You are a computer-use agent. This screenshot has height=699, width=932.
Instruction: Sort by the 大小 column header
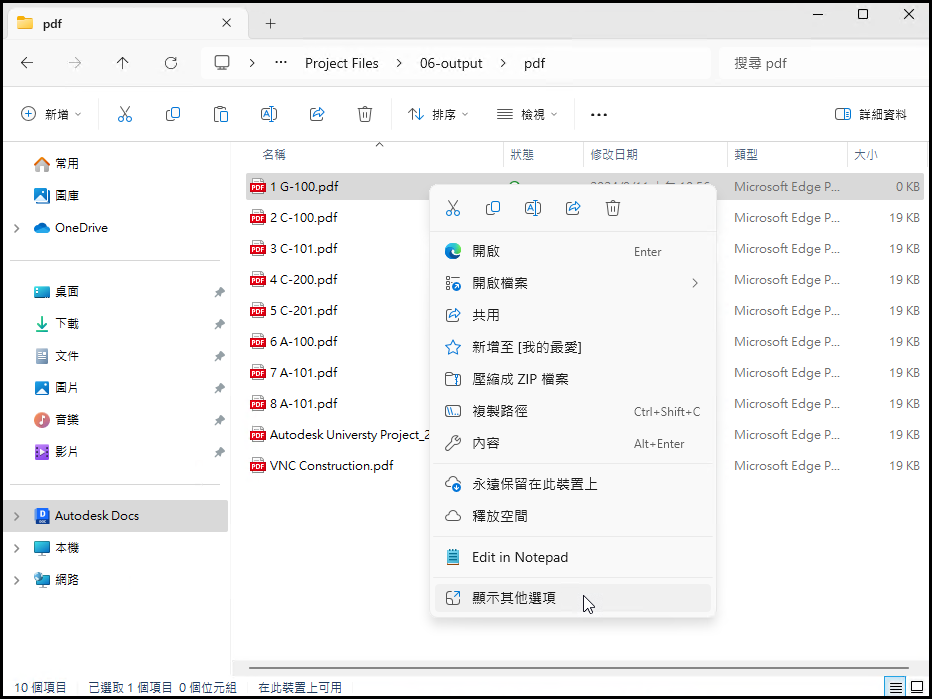pyautogui.click(x=886, y=155)
